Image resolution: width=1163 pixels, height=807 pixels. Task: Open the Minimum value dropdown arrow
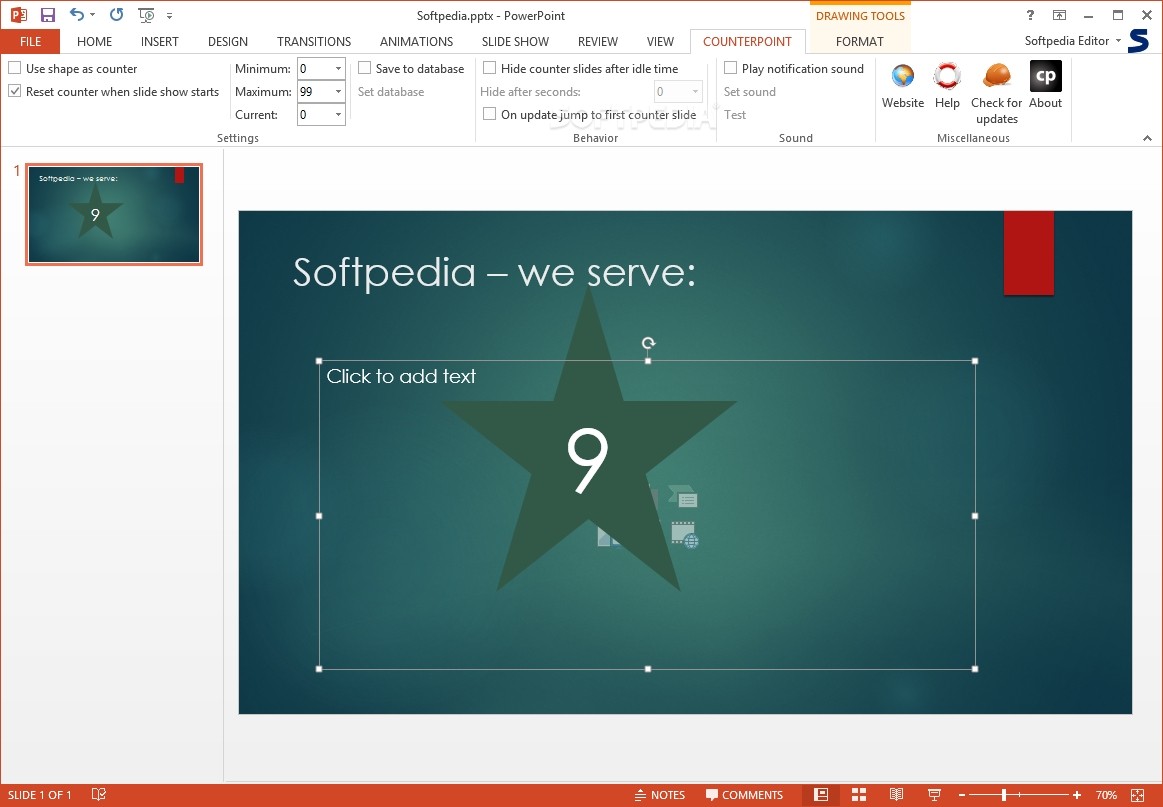coord(338,68)
